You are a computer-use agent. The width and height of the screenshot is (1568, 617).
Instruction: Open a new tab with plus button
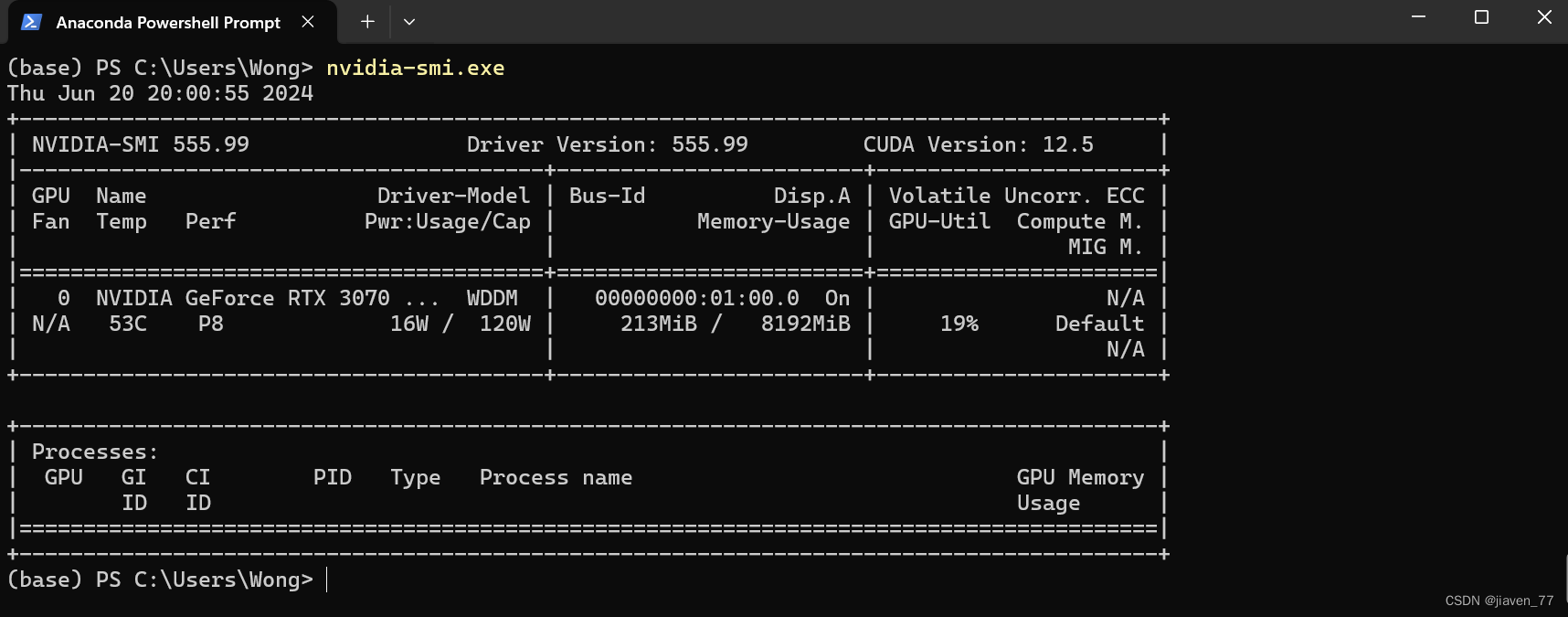click(367, 21)
